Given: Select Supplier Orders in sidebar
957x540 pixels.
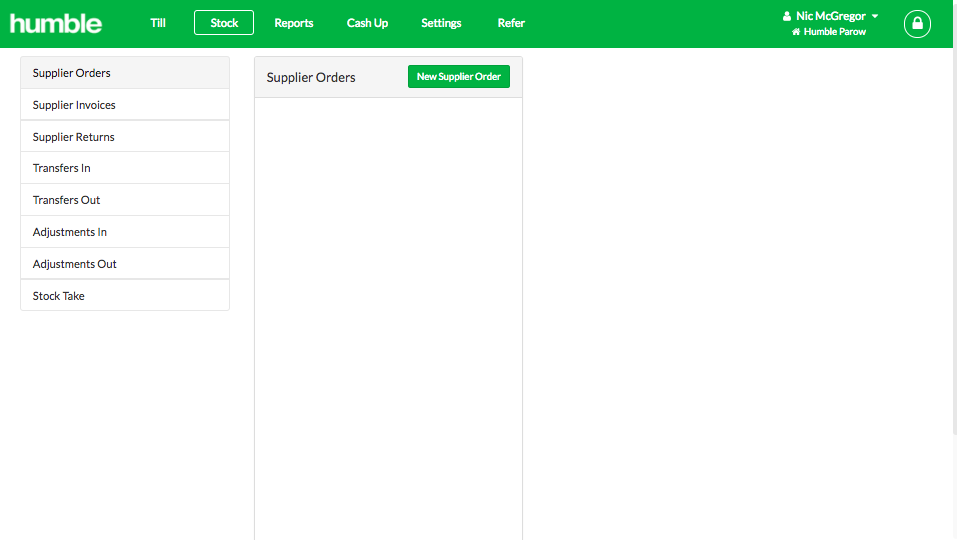Looking at the screenshot, I should point(125,73).
